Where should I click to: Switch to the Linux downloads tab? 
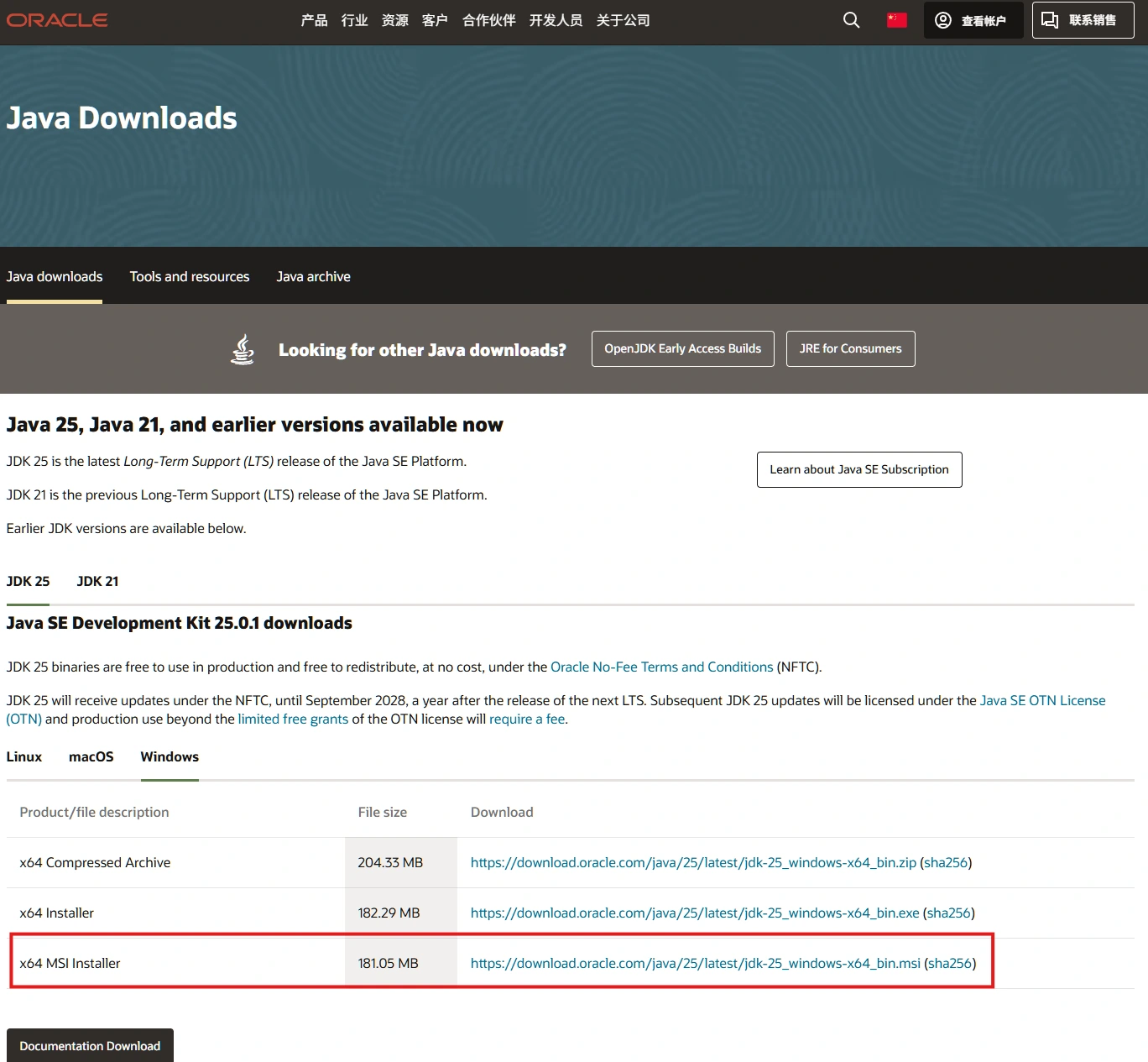click(x=24, y=756)
